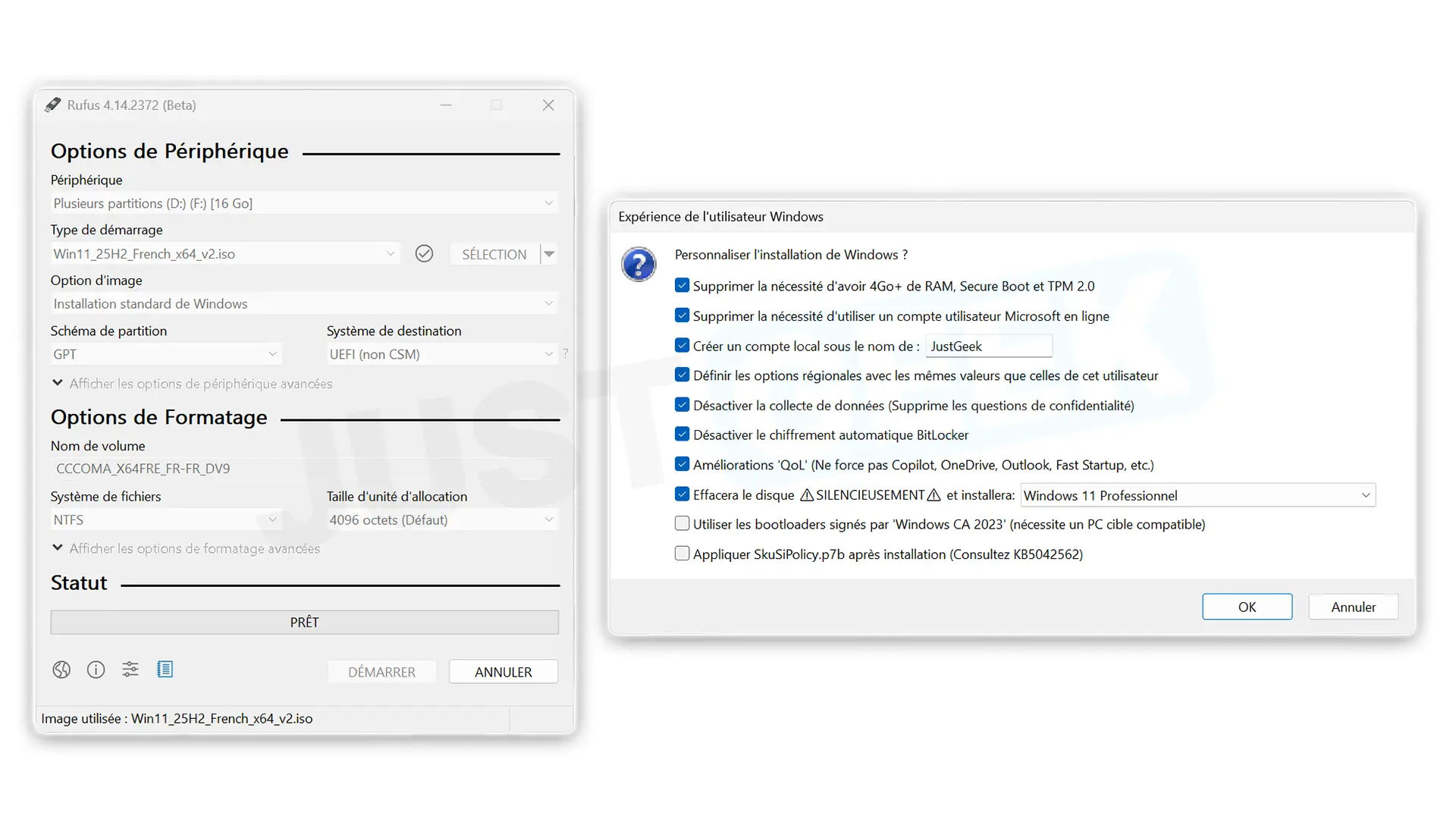This screenshot has width=1456, height=819.
Task: Enable 'Appliquer SkuSiPolicy.p7b' checkbox
Action: point(682,554)
